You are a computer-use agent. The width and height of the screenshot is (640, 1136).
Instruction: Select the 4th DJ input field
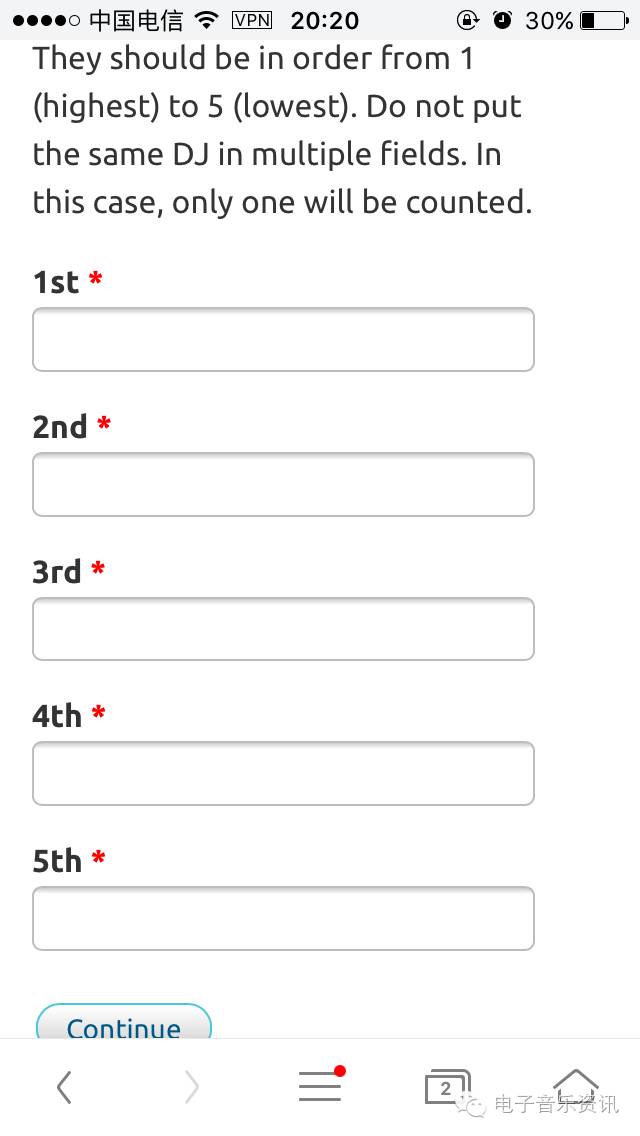(x=283, y=773)
